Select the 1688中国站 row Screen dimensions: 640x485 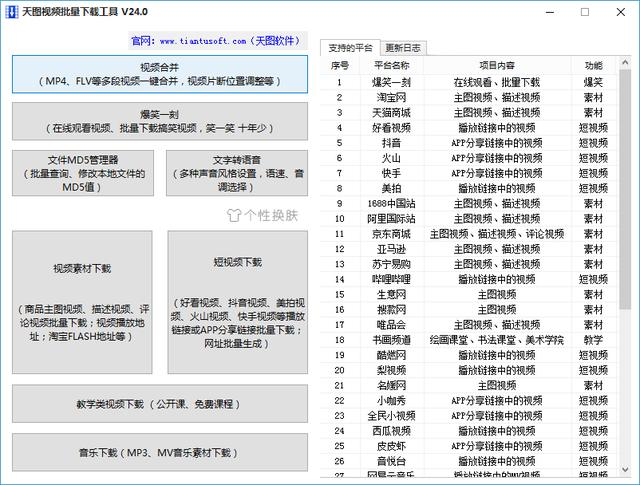[x=469, y=203]
